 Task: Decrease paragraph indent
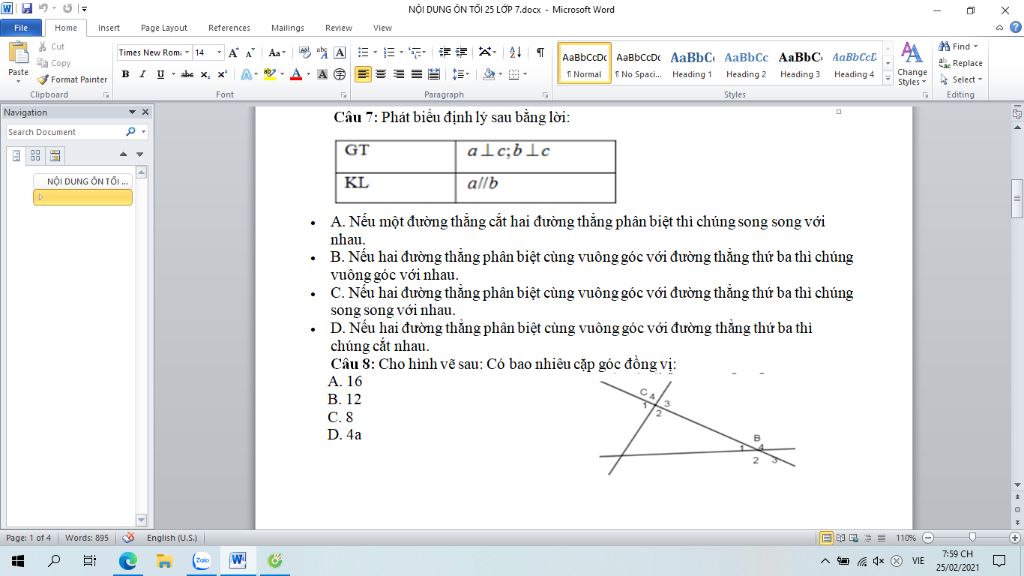click(x=445, y=52)
